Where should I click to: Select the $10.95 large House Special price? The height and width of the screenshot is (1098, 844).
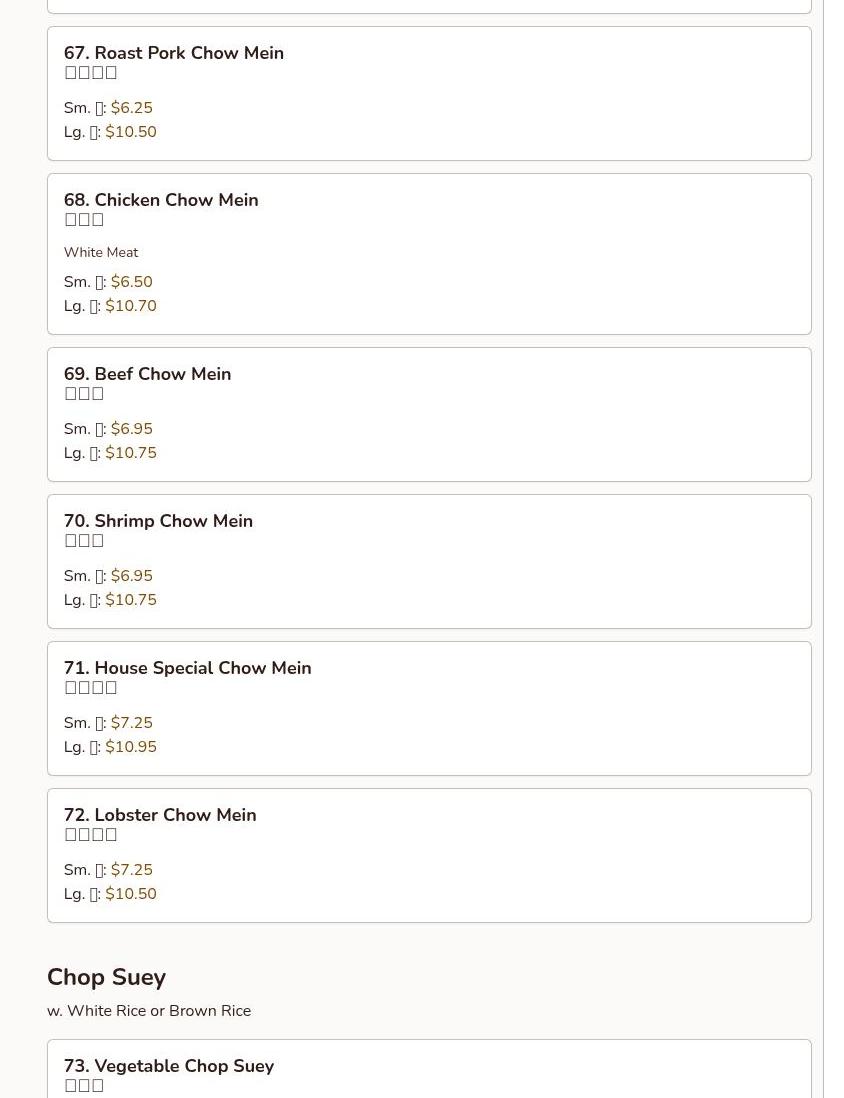(x=130, y=747)
